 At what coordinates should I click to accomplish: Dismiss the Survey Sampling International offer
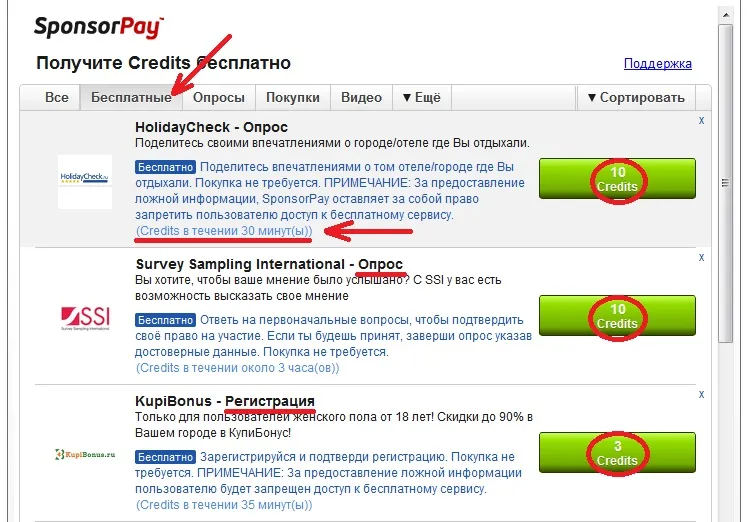pos(701,257)
